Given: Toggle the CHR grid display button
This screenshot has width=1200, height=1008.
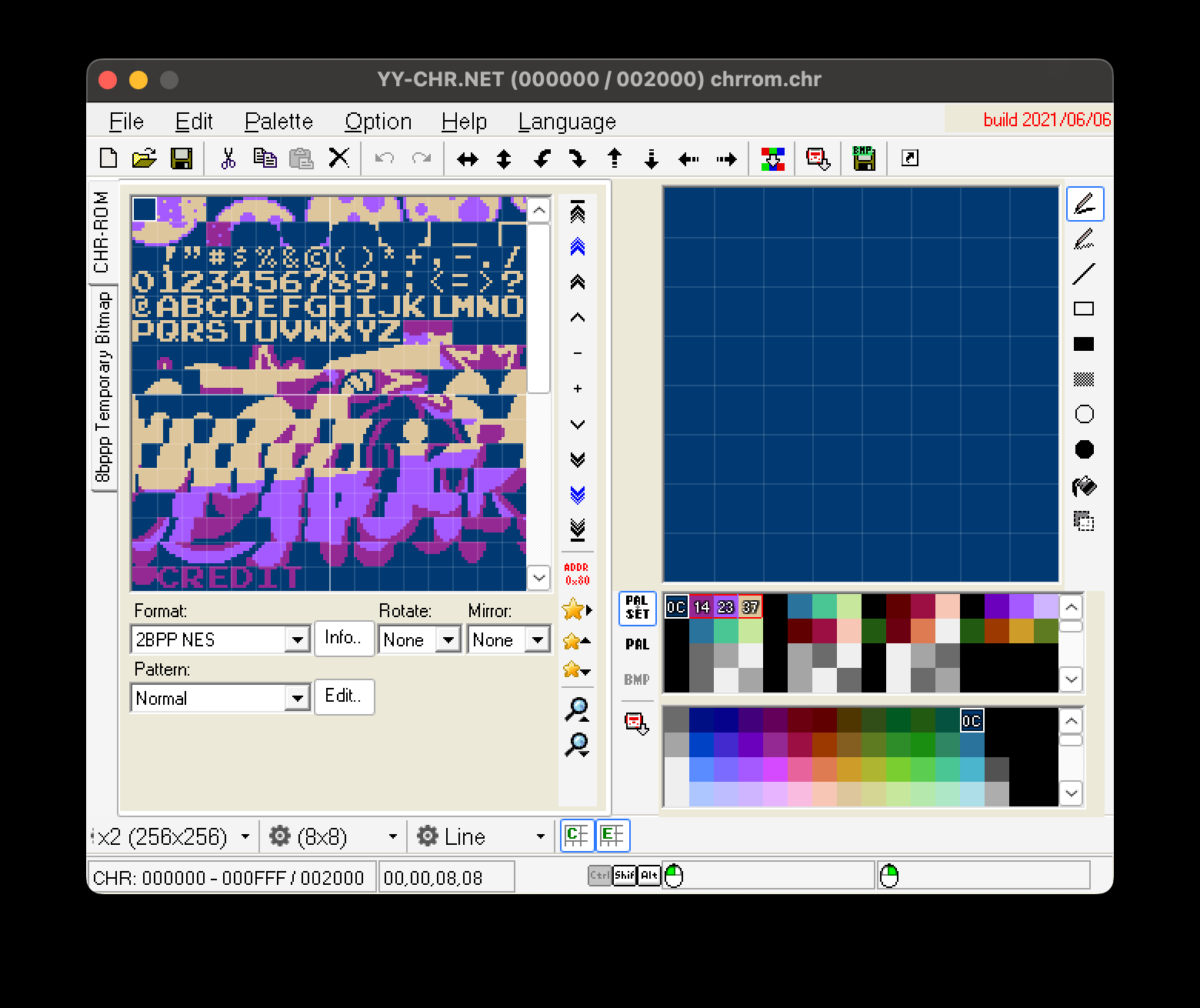Looking at the screenshot, I should (577, 836).
